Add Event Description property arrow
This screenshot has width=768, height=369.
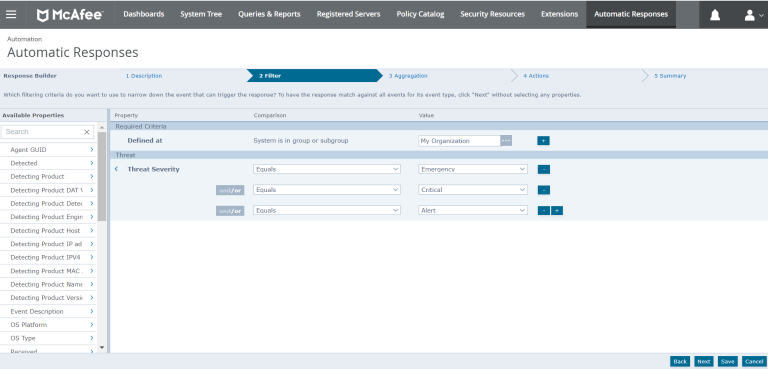pyautogui.click(x=92, y=311)
